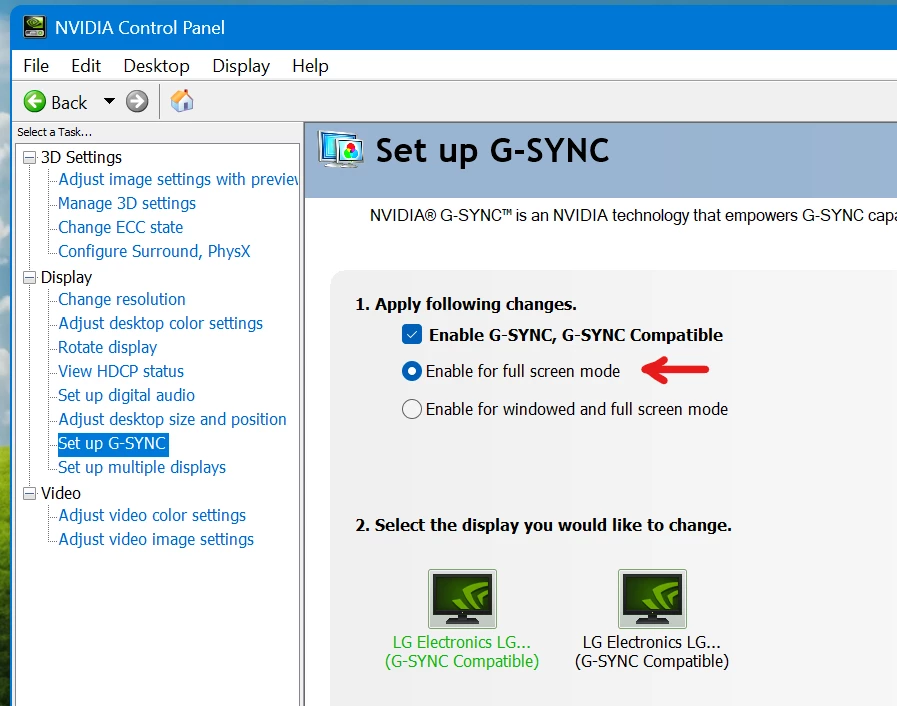Open the Help menu

click(310, 66)
